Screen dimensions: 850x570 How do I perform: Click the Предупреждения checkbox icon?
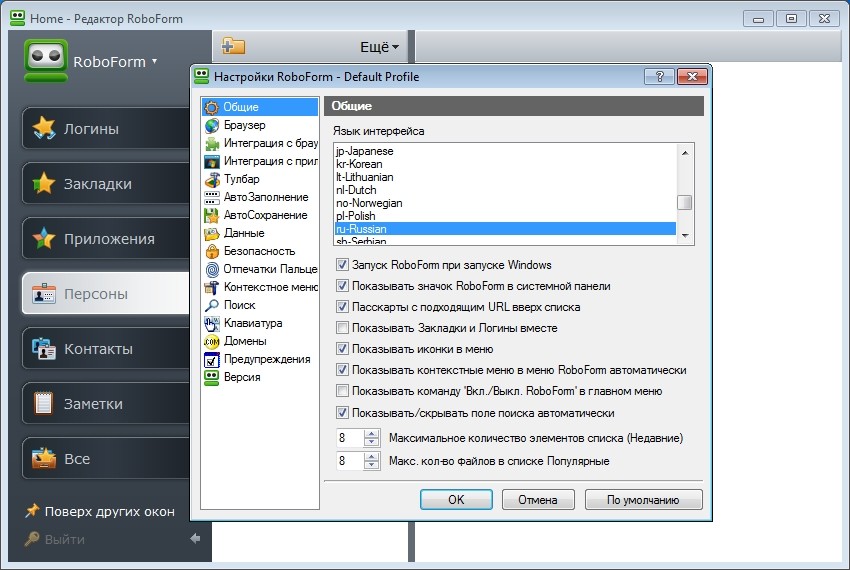[x=211, y=360]
